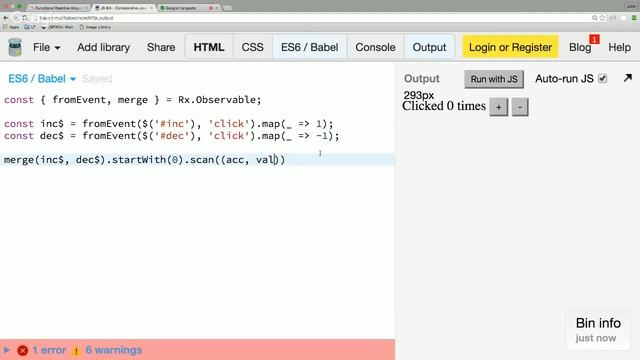Image resolution: width=640 pixels, height=360 pixels.
Task: Click the 'const inc$' code line
Action: (x=169, y=124)
